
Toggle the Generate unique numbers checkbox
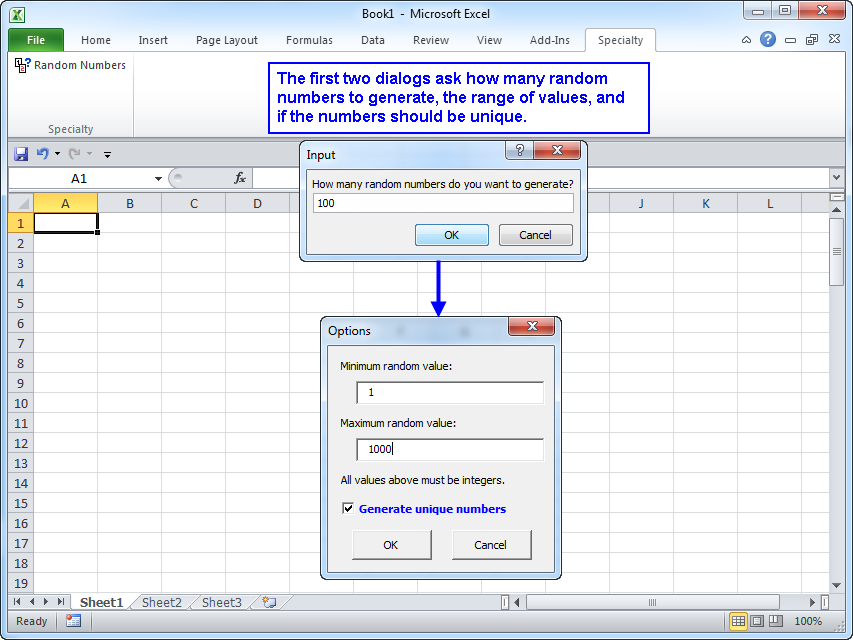click(x=348, y=508)
